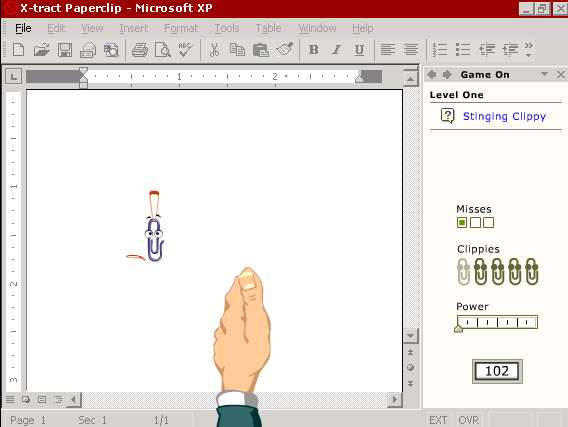Screen dimensions: 568x427
Task: Toggle Underline formatting button
Action: (359, 50)
